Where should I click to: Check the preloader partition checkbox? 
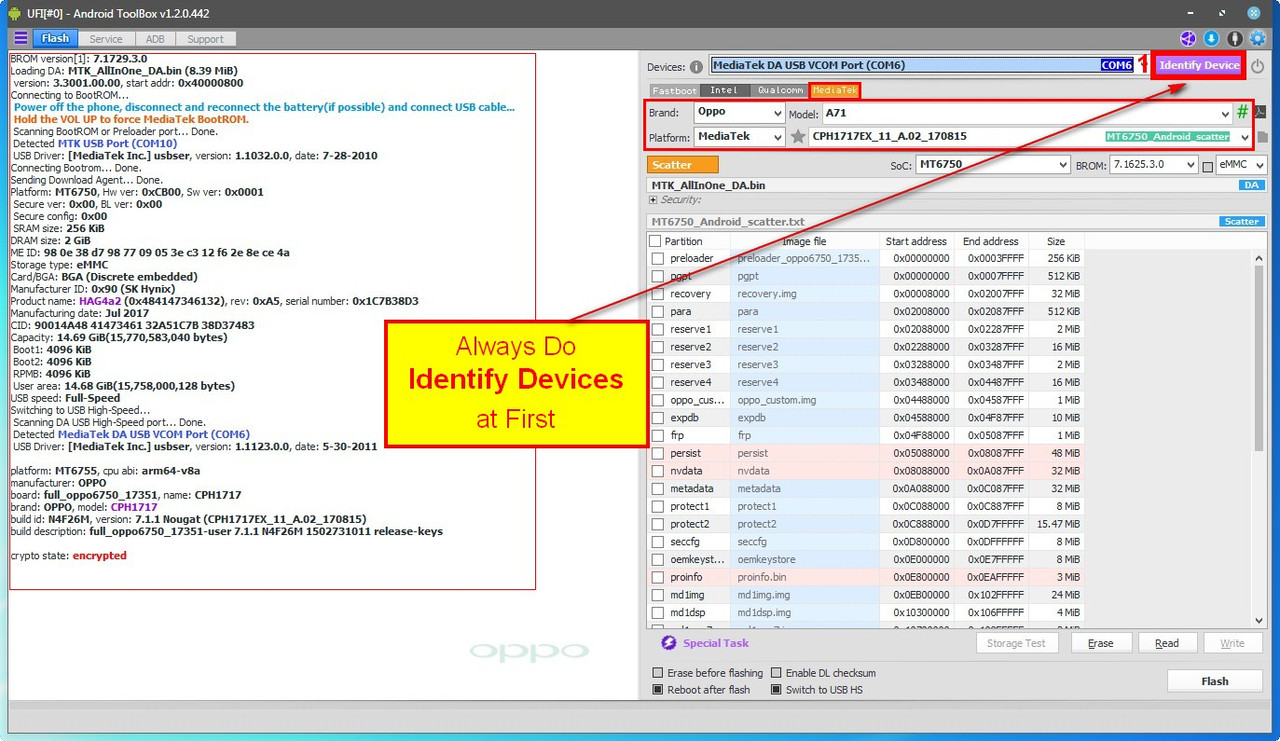(x=657, y=258)
